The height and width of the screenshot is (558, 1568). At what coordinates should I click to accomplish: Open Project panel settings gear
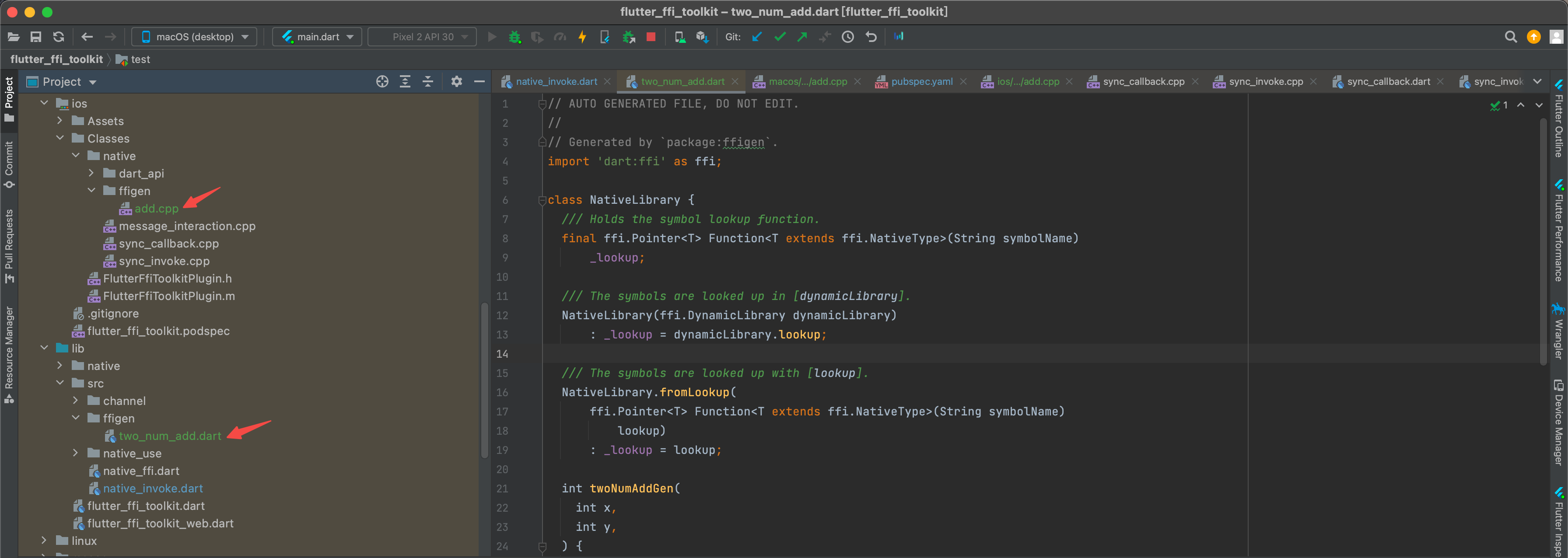click(x=456, y=81)
